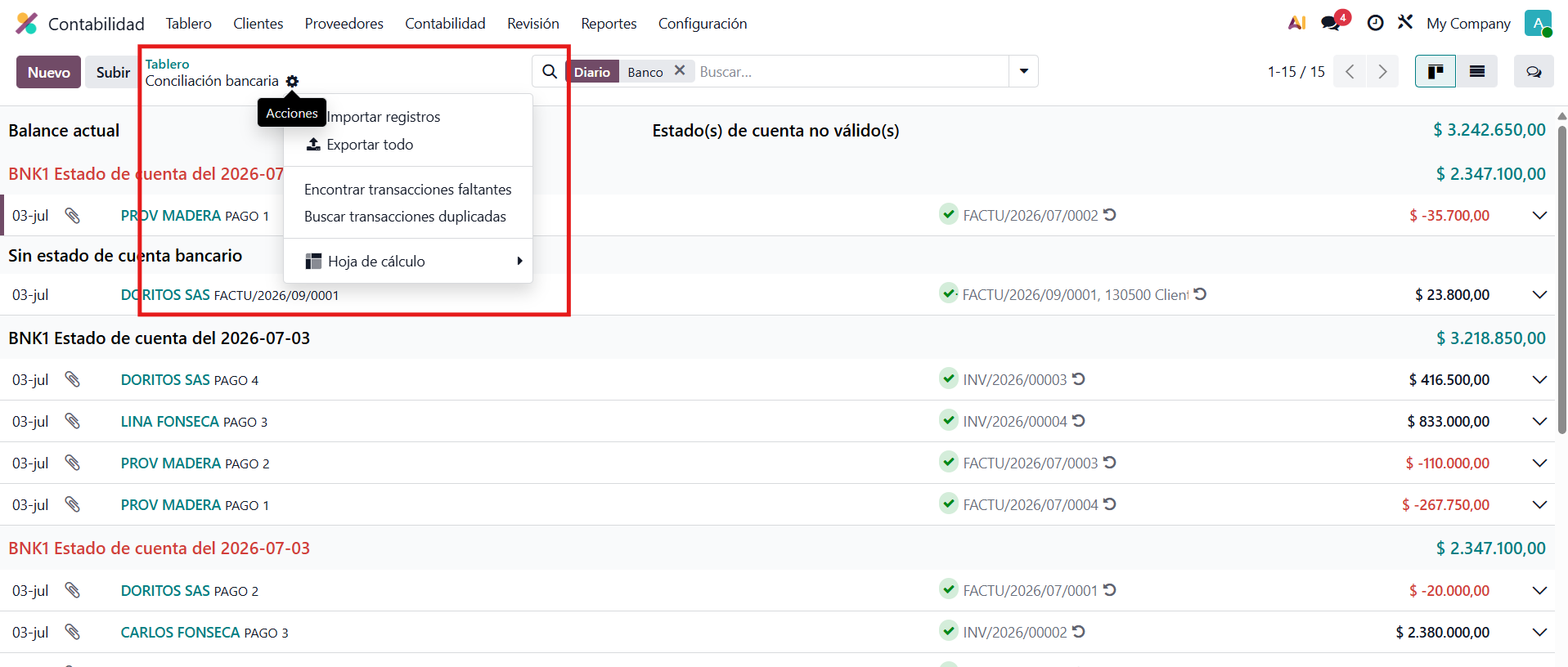Switch to kanban view icon
The height and width of the screenshot is (667, 1568).
[1435, 72]
